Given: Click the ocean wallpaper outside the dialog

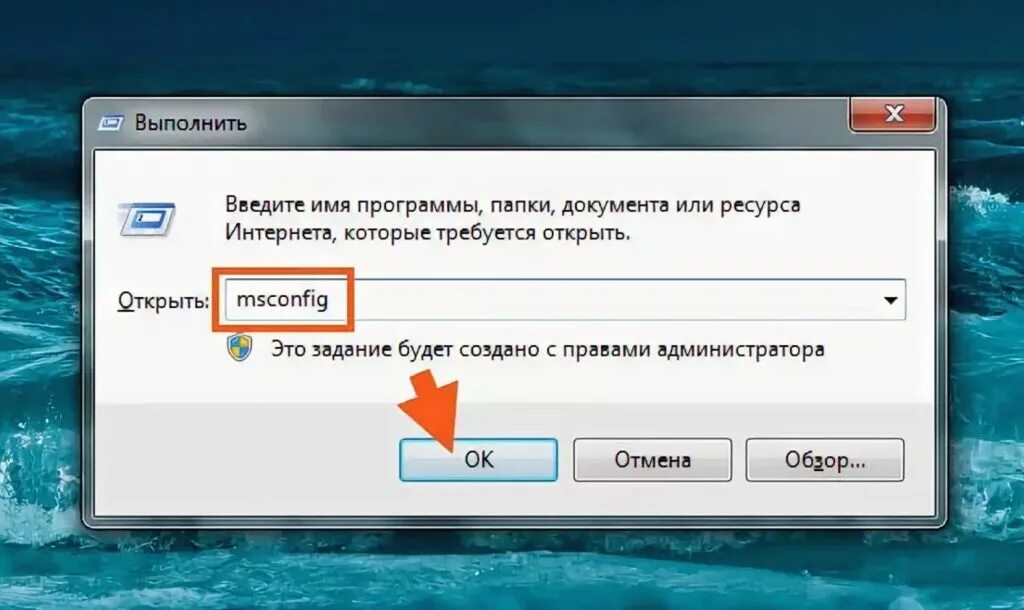Looking at the screenshot, I should click(x=509, y=46).
